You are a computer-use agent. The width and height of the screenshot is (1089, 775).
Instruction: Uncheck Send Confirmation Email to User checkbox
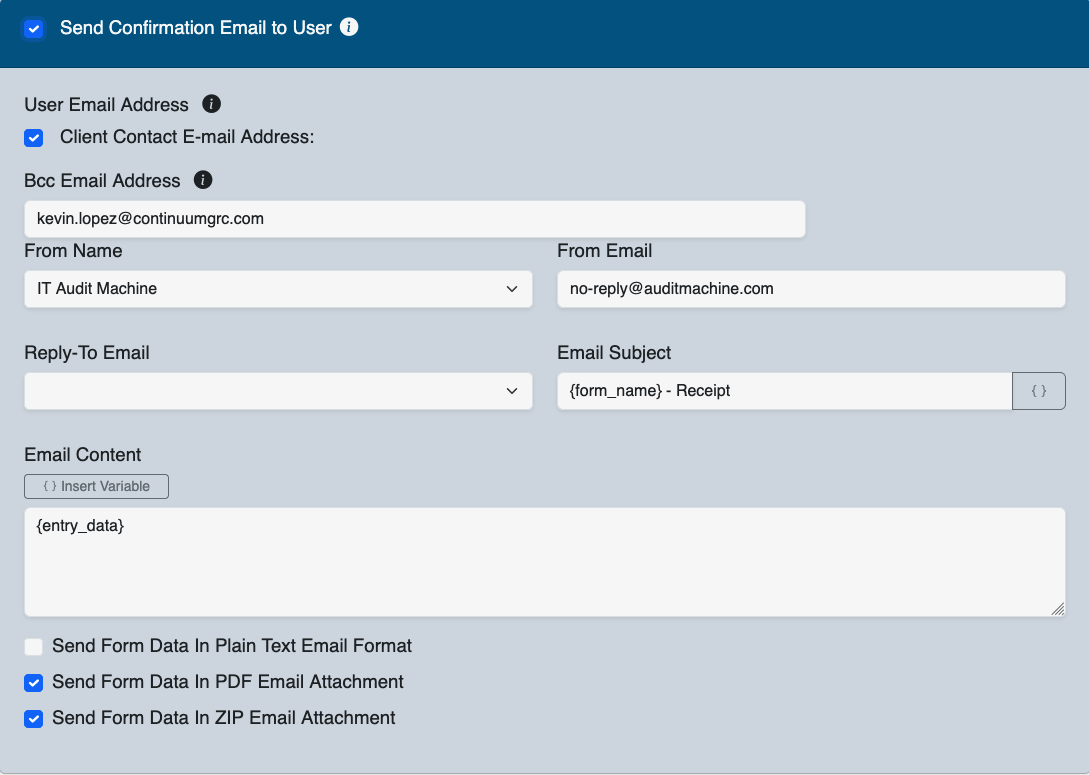point(34,29)
